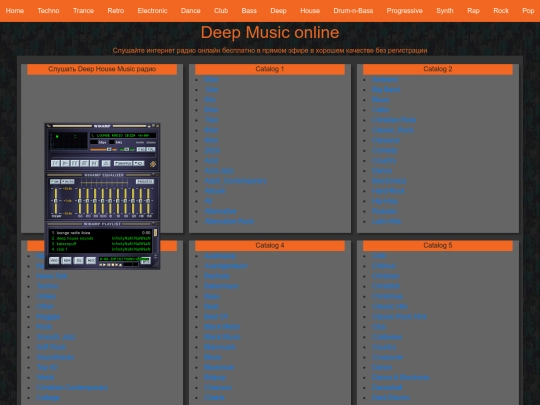Click the eject button in Winamp

coord(106,163)
